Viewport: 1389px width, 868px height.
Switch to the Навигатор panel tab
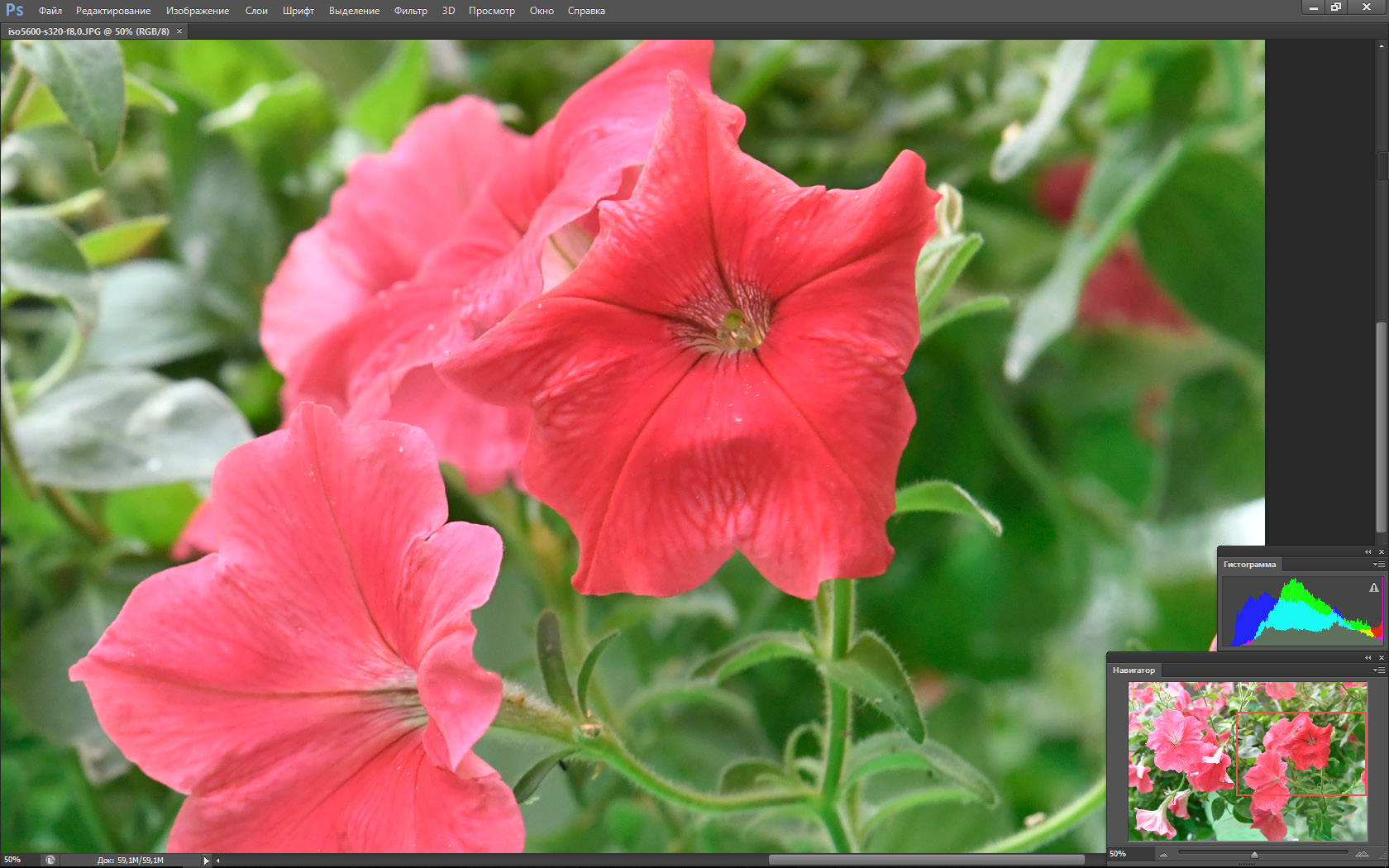1134,670
